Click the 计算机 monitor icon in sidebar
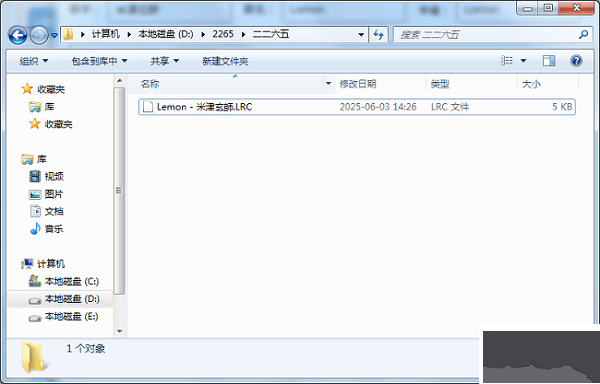This screenshot has height=384, width=600. pos(27,264)
